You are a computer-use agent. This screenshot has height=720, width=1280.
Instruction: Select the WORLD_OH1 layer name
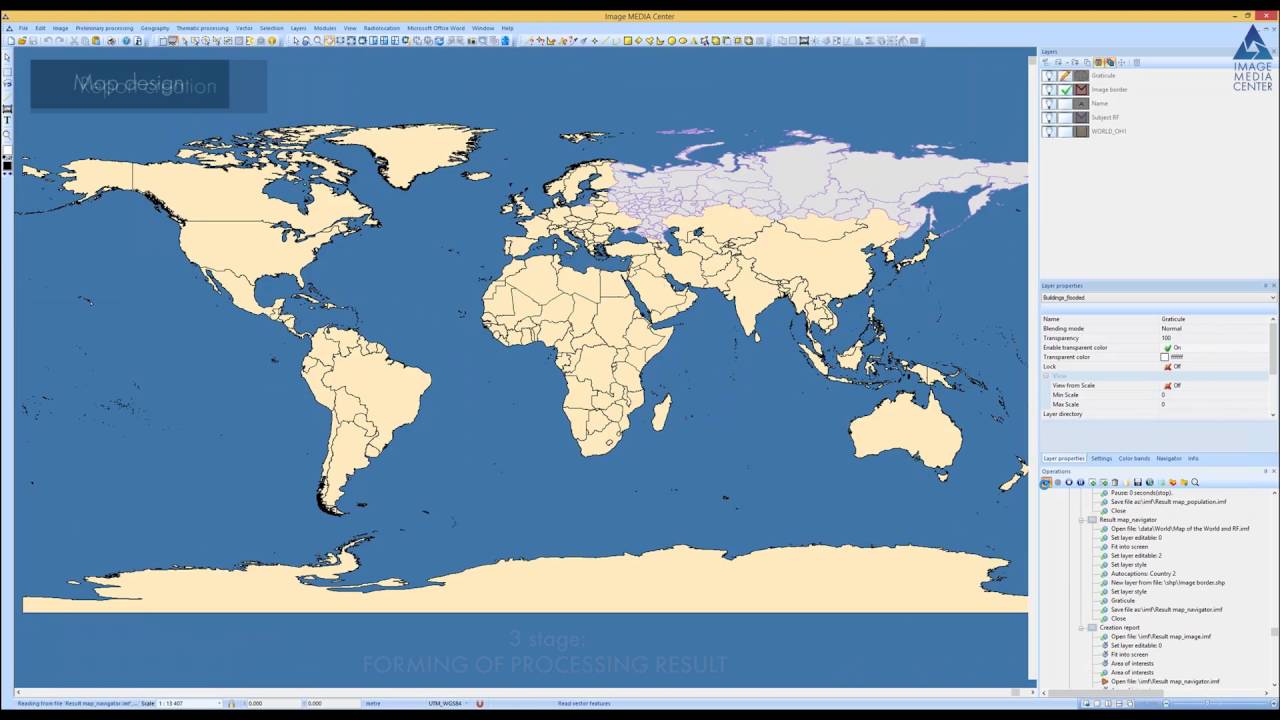(x=1109, y=132)
